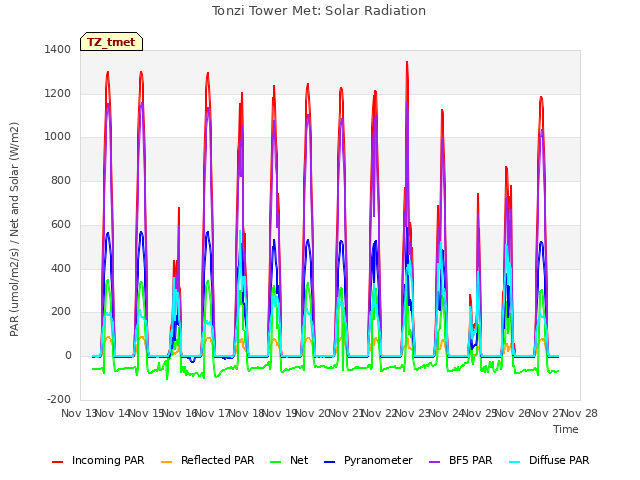This screenshot has width=640, height=480.
Task: Select the Pyranometer legend label
Action: pyautogui.click(x=378, y=460)
